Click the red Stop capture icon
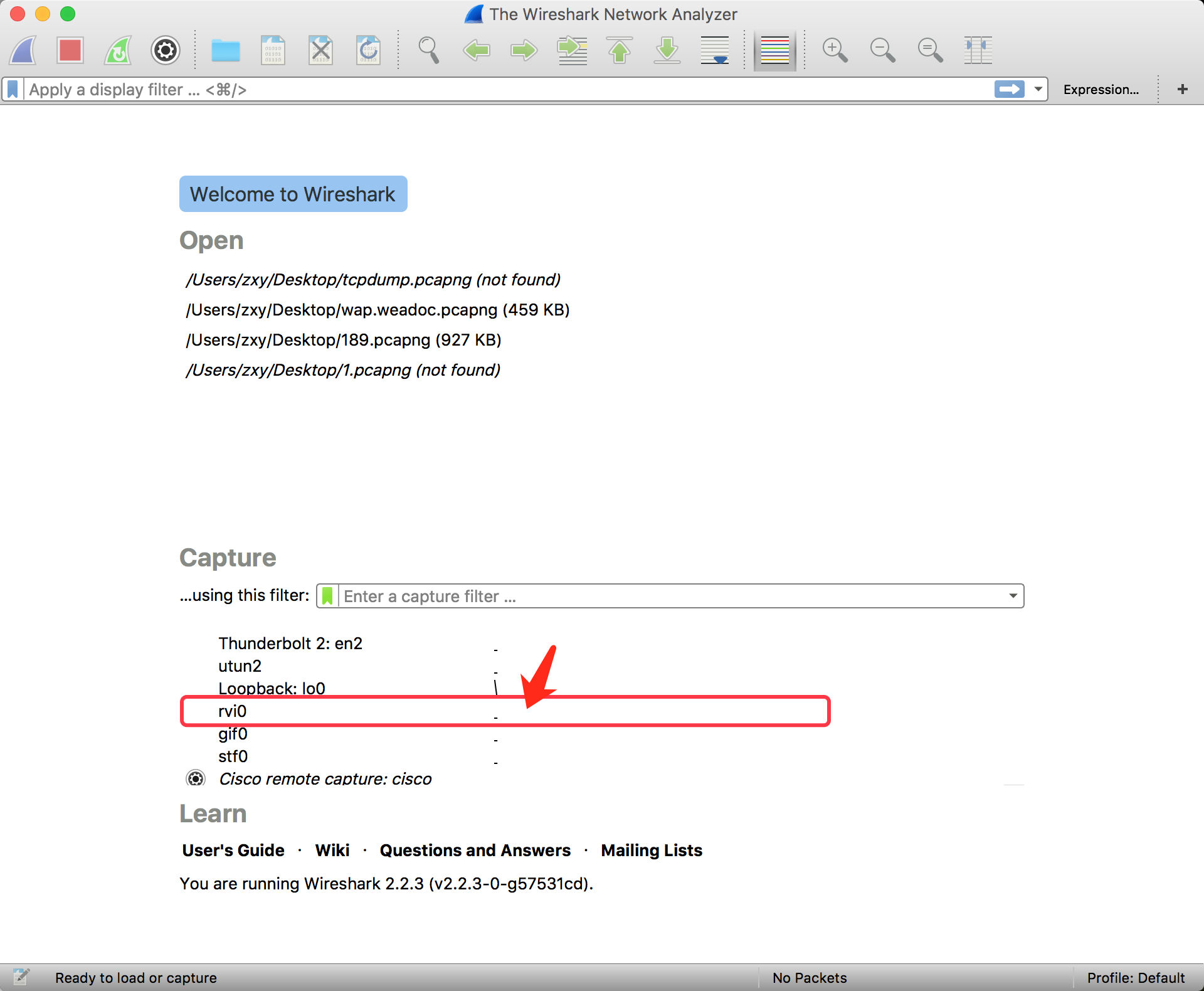Image resolution: width=1204 pixels, height=991 pixels. click(x=70, y=50)
